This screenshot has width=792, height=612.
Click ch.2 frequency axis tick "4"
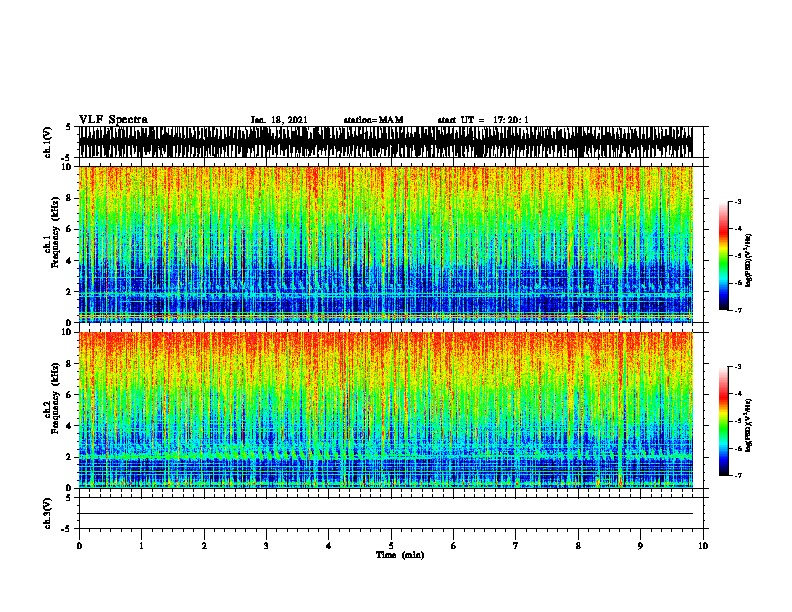point(70,426)
